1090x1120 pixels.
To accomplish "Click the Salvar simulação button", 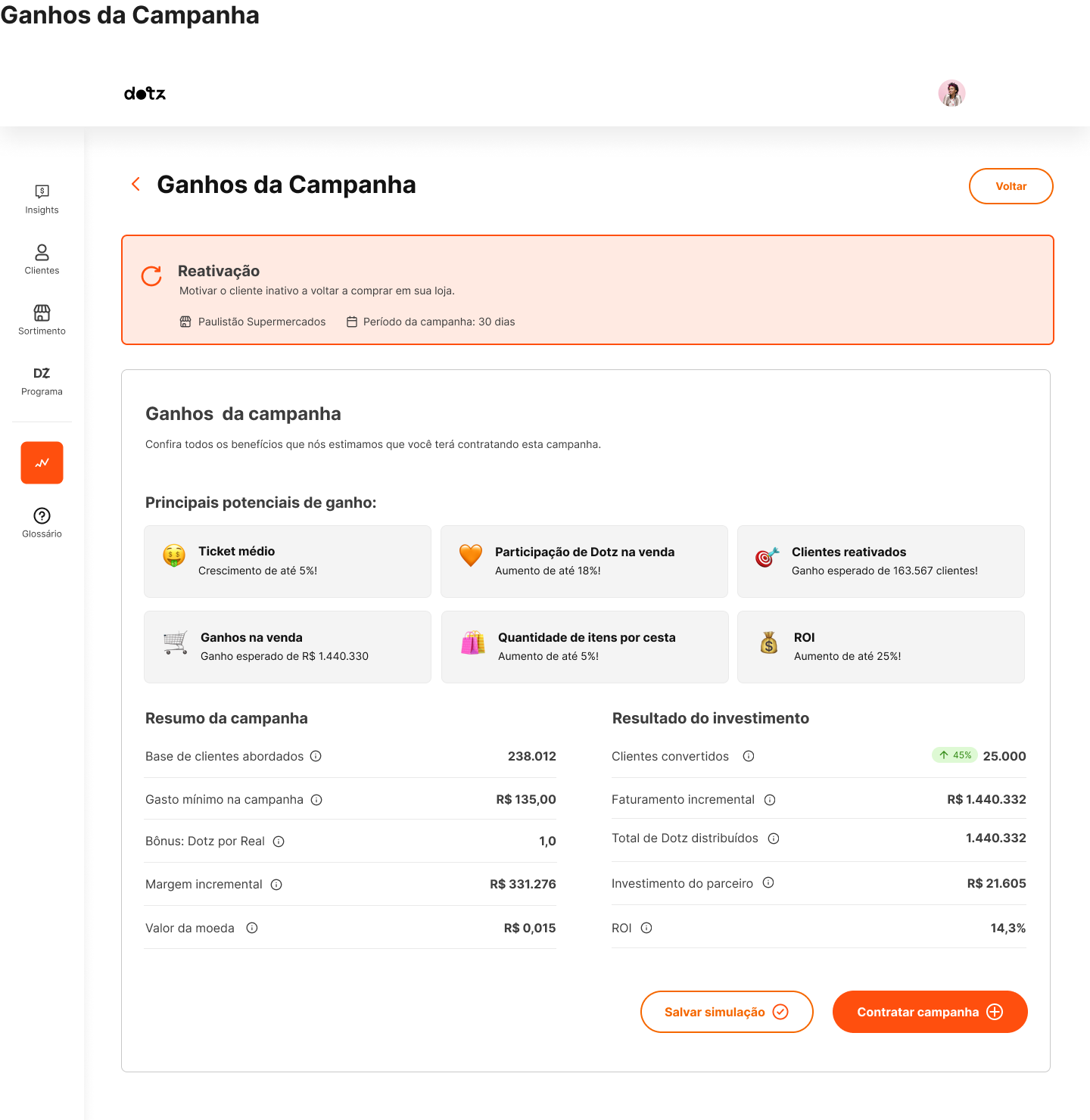I will (x=727, y=1012).
